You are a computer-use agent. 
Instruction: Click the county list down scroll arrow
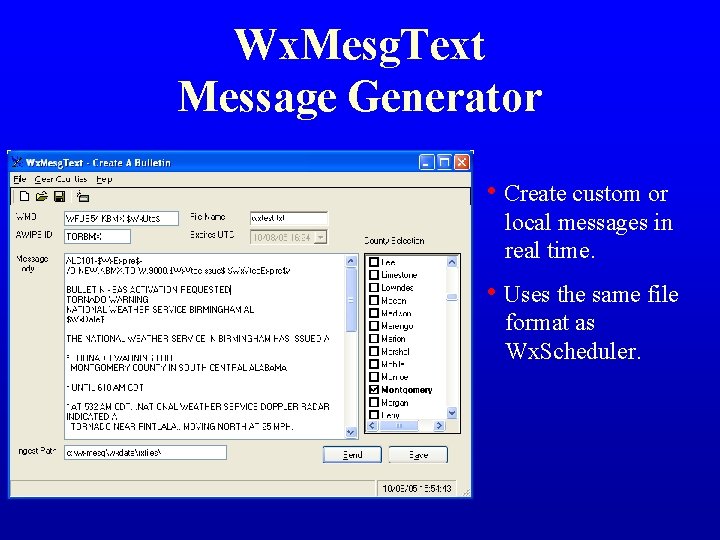coord(452,413)
